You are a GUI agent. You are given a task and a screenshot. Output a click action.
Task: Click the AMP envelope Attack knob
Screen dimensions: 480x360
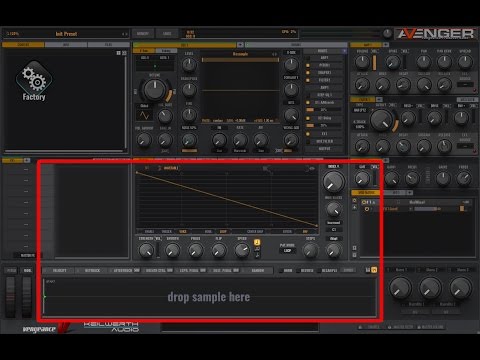(362, 85)
